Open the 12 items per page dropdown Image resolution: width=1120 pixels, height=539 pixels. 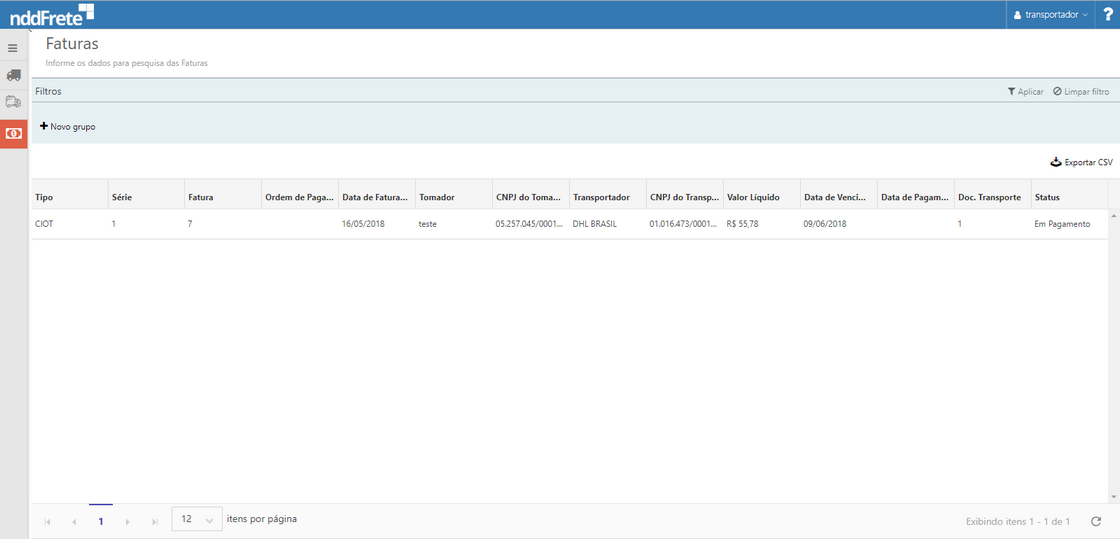pos(197,520)
